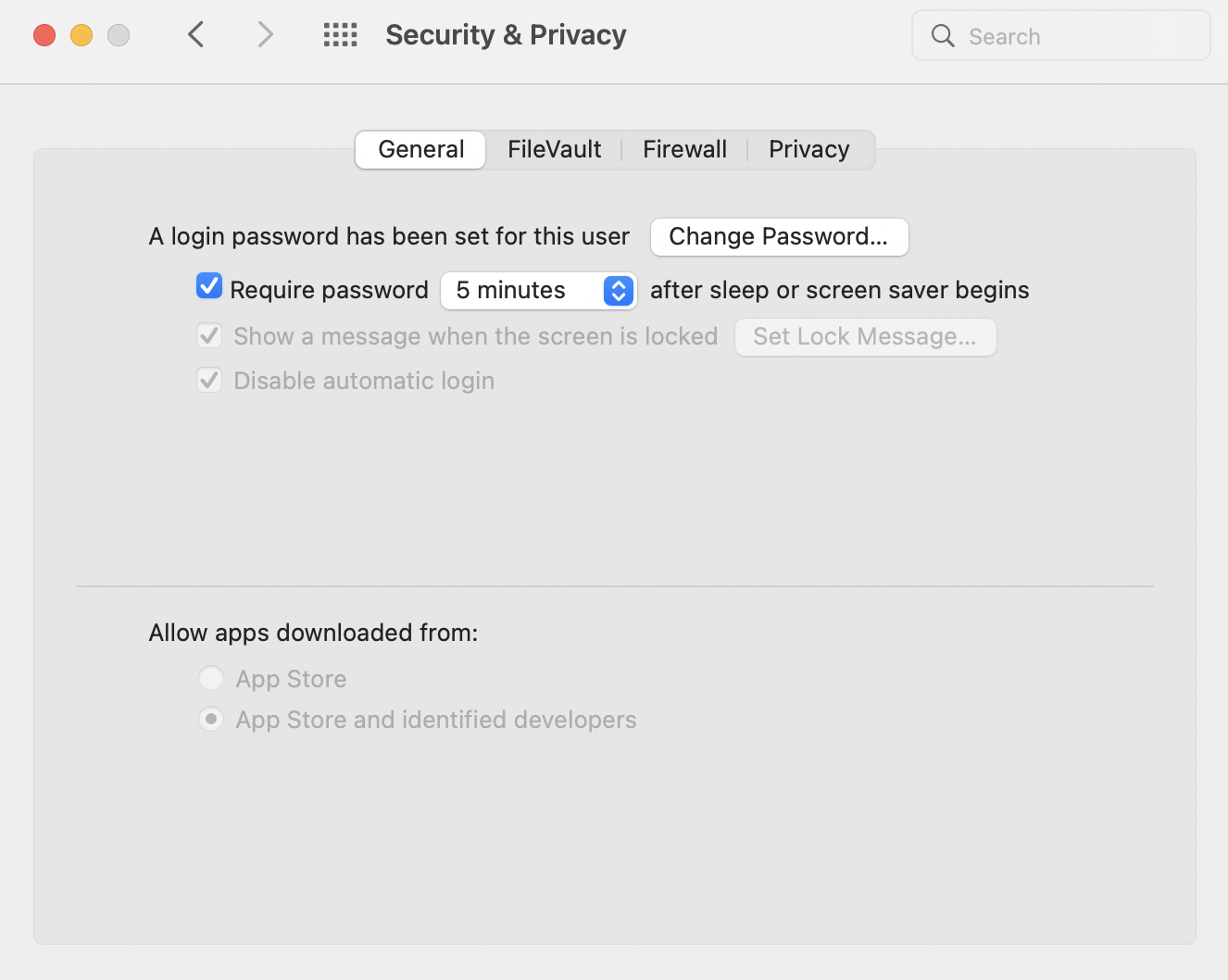Image resolution: width=1228 pixels, height=980 pixels.
Task: Select the General tab
Action: pos(420,149)
